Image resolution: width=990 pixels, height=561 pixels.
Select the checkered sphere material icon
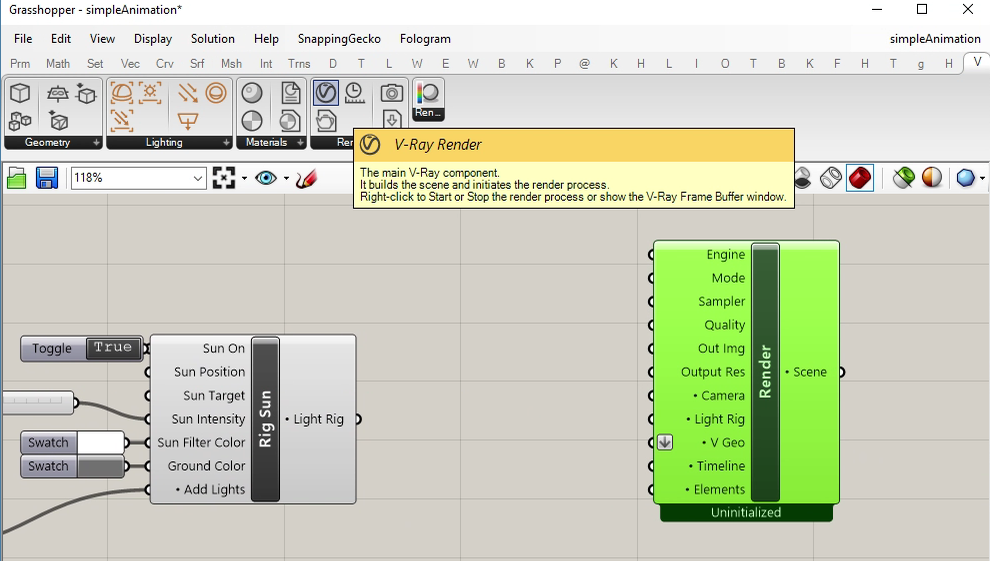[x=252, y=121]
